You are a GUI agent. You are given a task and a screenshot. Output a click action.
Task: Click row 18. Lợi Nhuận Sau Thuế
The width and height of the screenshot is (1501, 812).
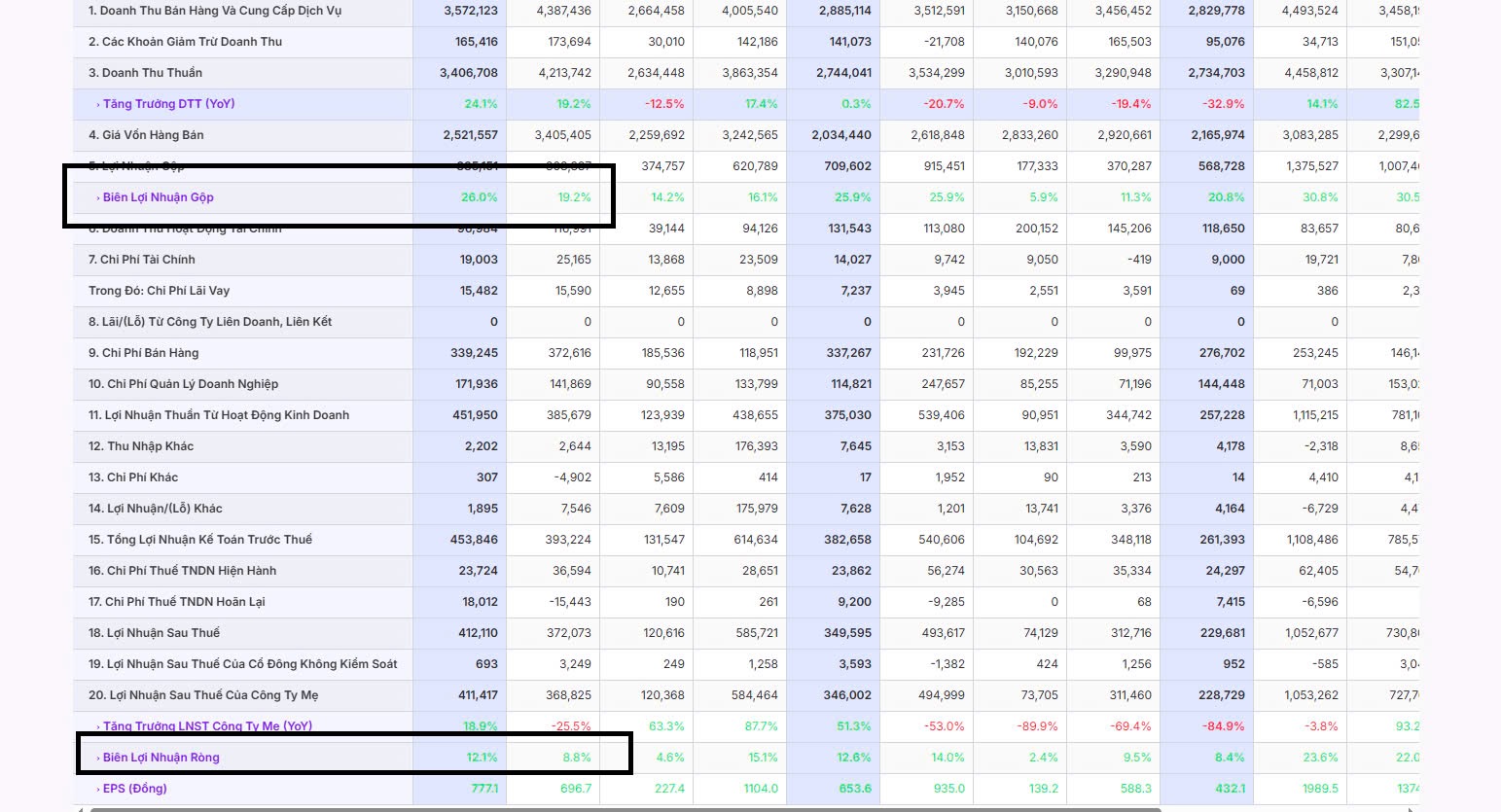[154, 633]
